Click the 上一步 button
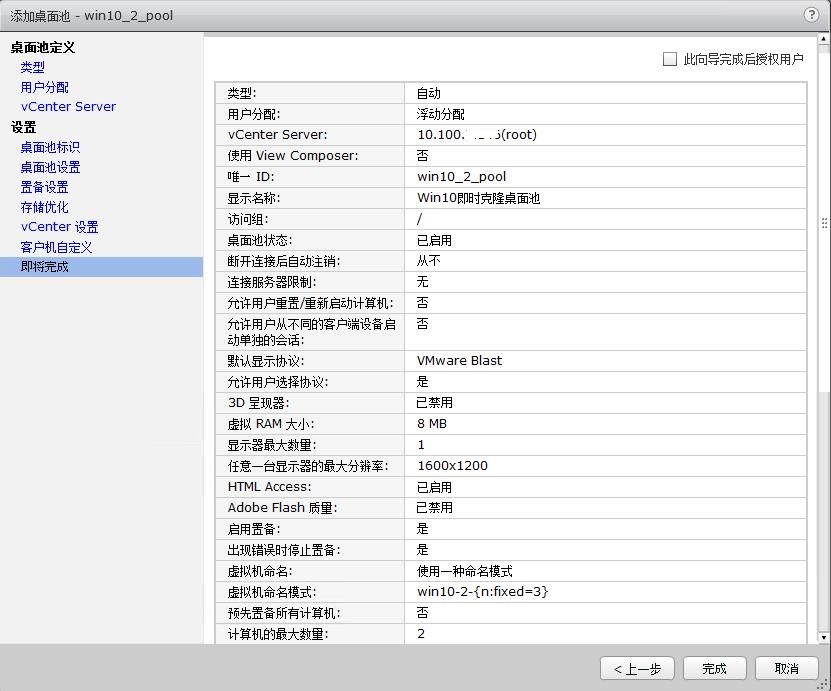Screen dimensions: 831x691 coord(637,668)
